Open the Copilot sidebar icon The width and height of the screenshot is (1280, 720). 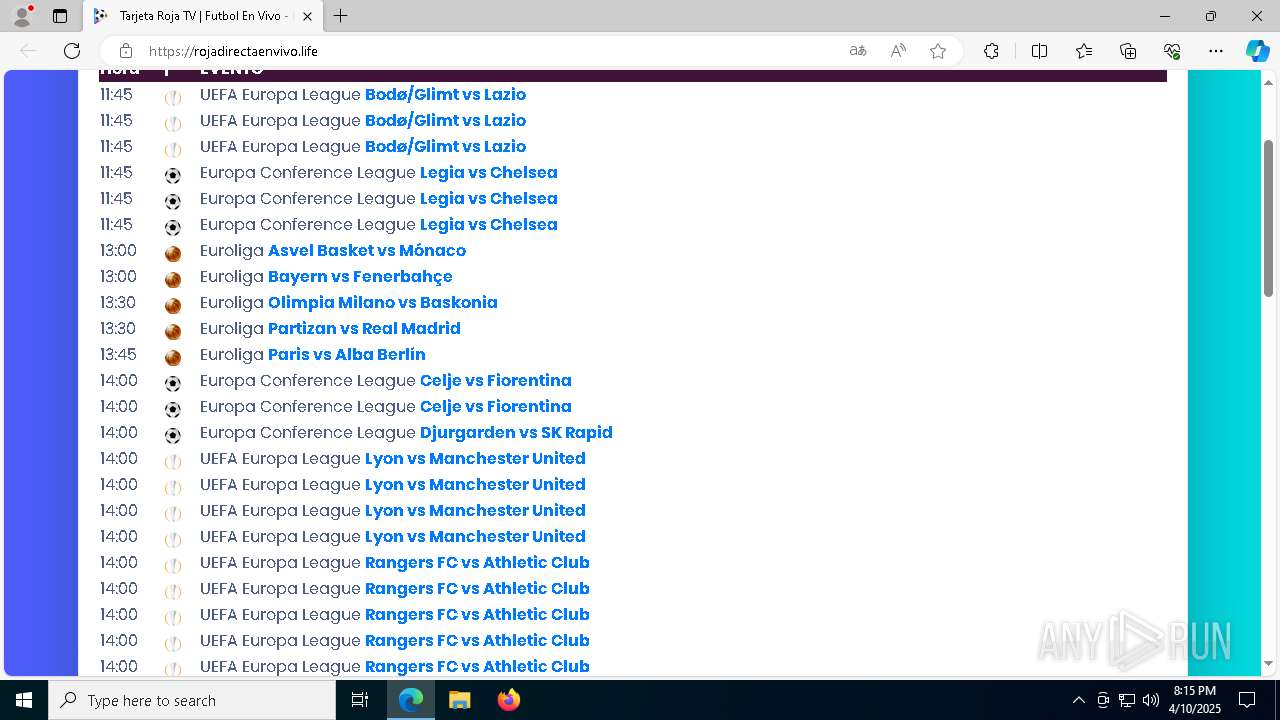pos(1257,51)
